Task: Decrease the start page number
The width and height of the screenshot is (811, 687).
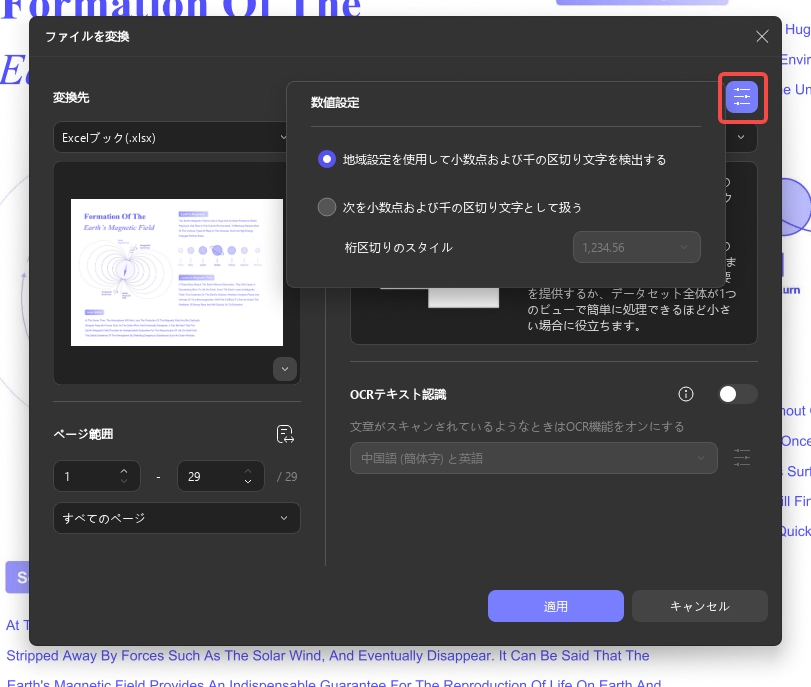Action: tap(124, 481)
